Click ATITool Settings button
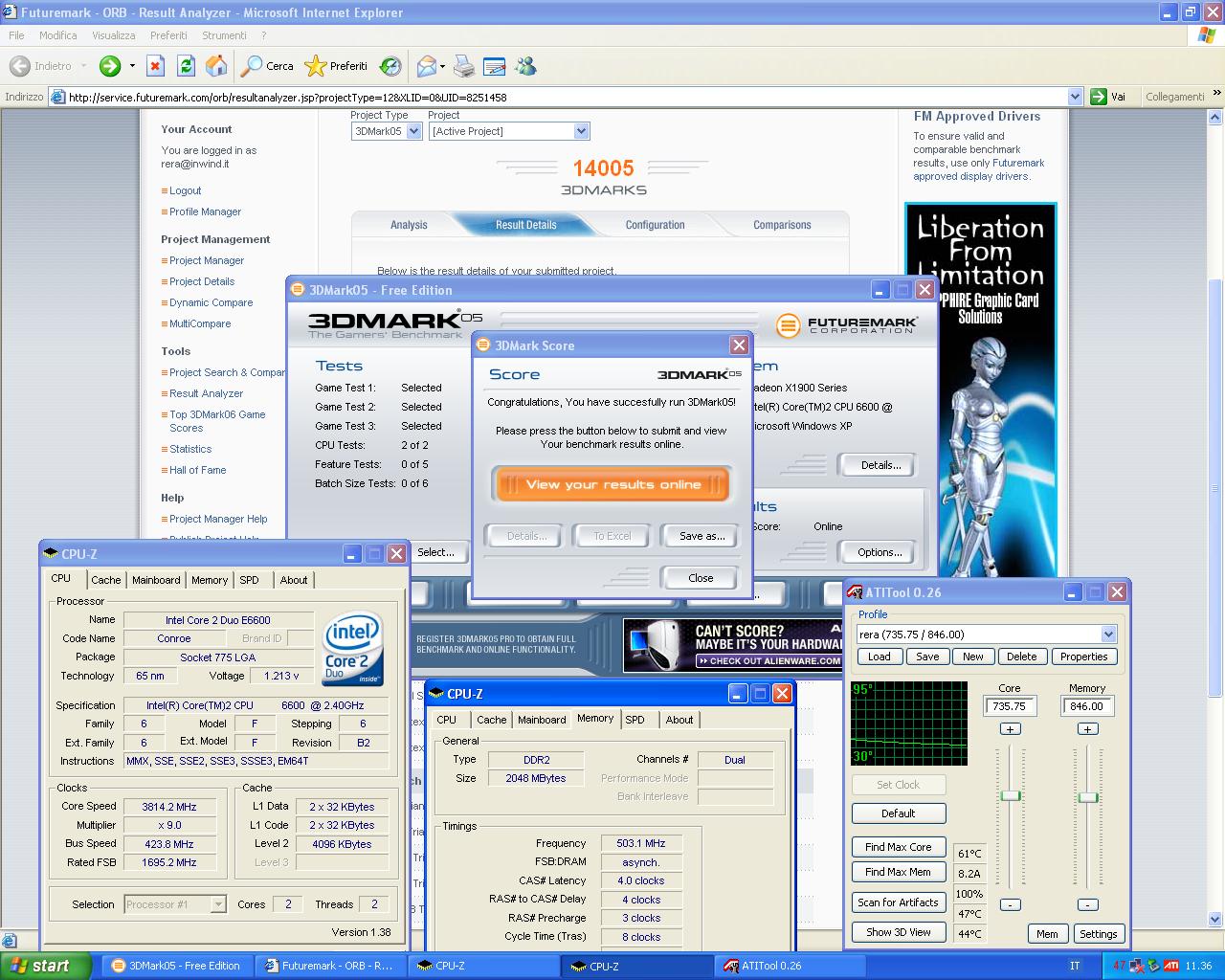 click(1099, 934)
